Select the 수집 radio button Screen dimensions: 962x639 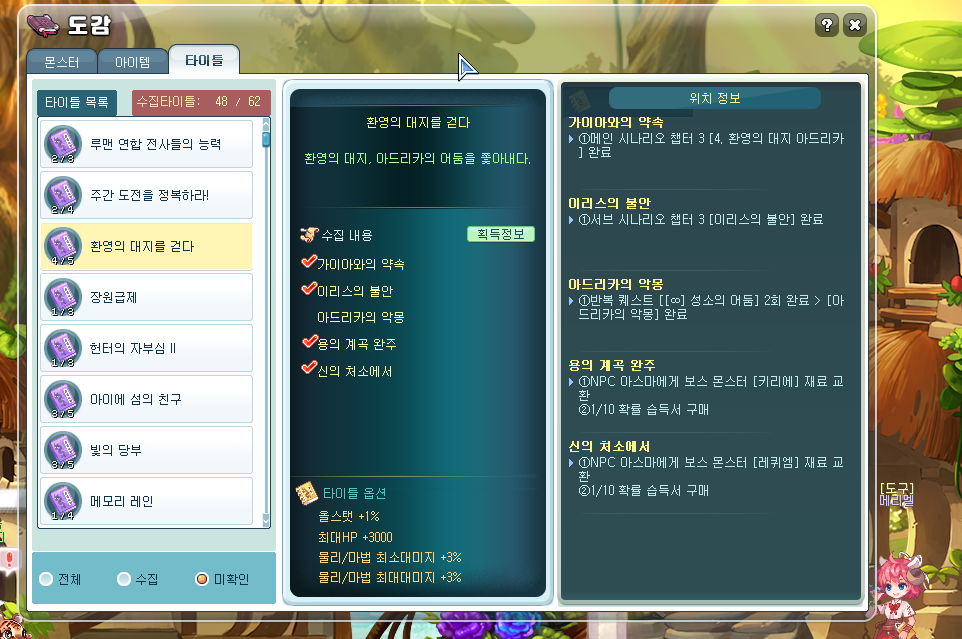point(124,579)
